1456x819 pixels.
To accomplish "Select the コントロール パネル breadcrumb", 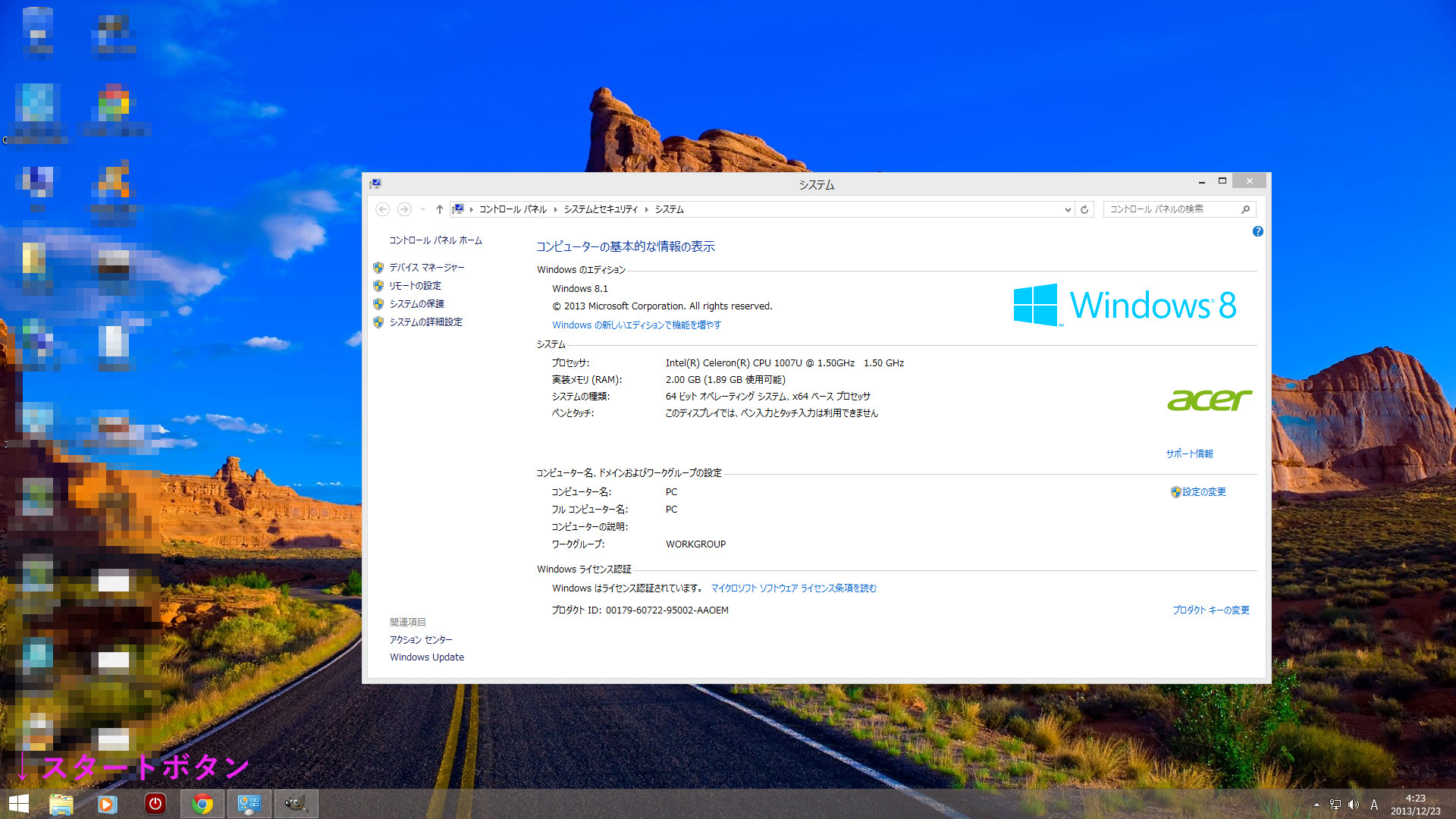I will coord(513,209).
